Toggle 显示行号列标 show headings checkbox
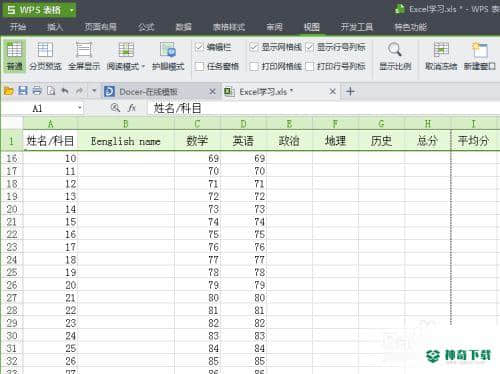Viewport: 500px width, 374px height. pyautogui.click(x=310, y=47)
